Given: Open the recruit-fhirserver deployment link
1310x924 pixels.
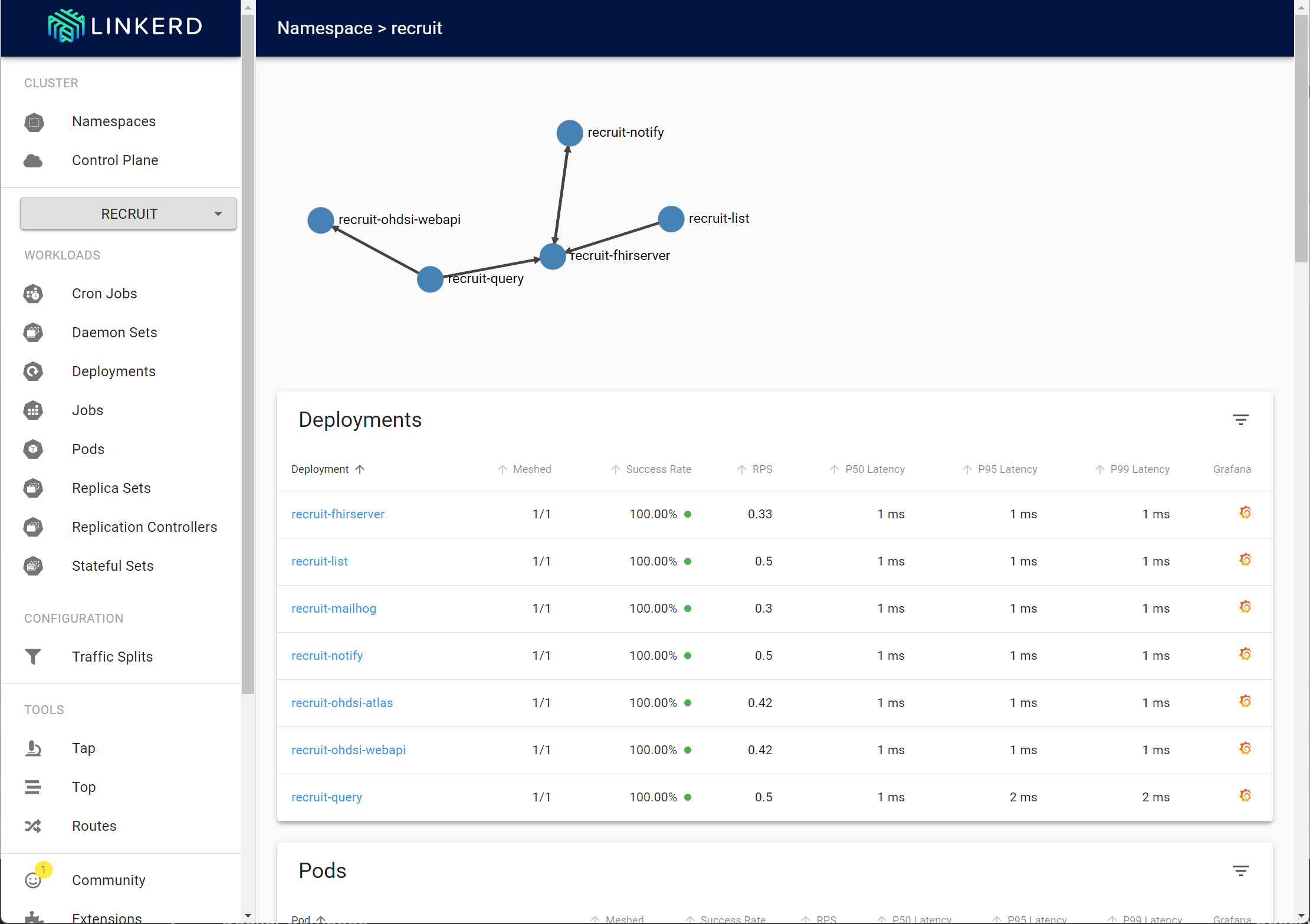Looking at the screenshot, I should pos(338,514).
